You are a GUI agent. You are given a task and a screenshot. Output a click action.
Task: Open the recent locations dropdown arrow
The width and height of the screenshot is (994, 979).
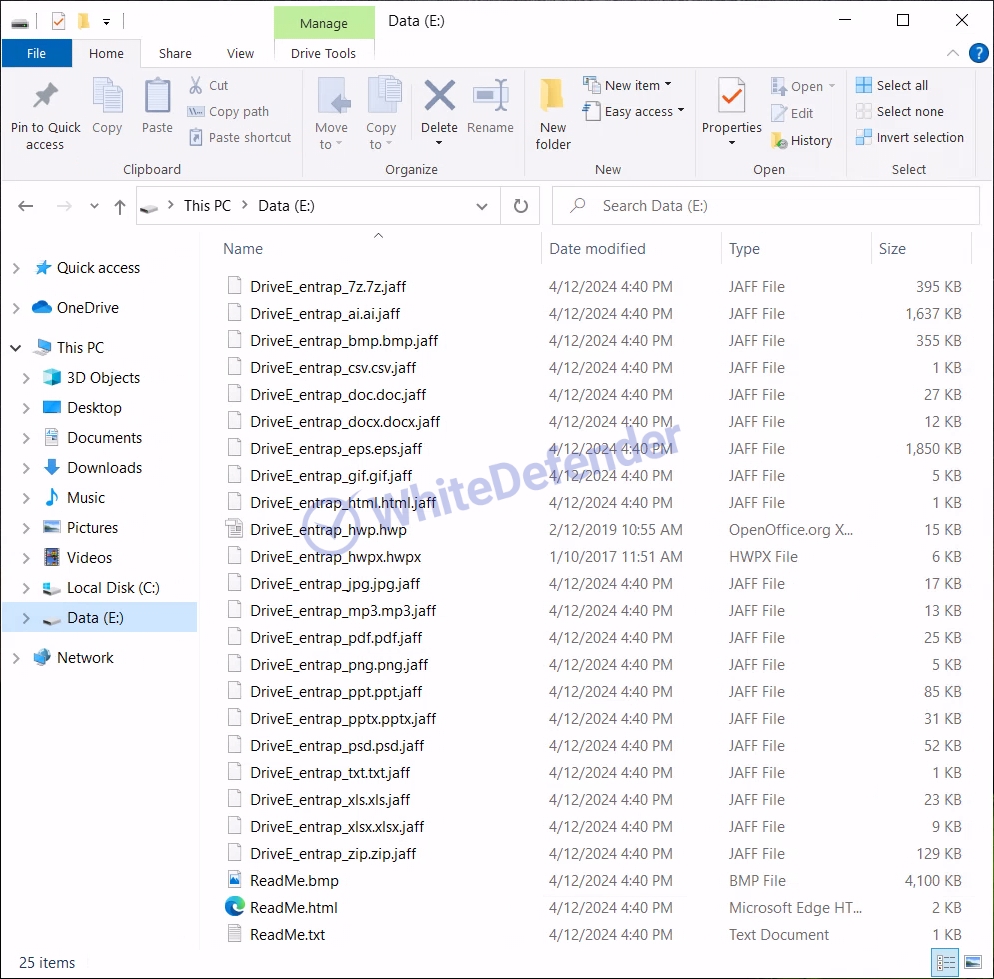pyautogui.click(x=94, y=206)
